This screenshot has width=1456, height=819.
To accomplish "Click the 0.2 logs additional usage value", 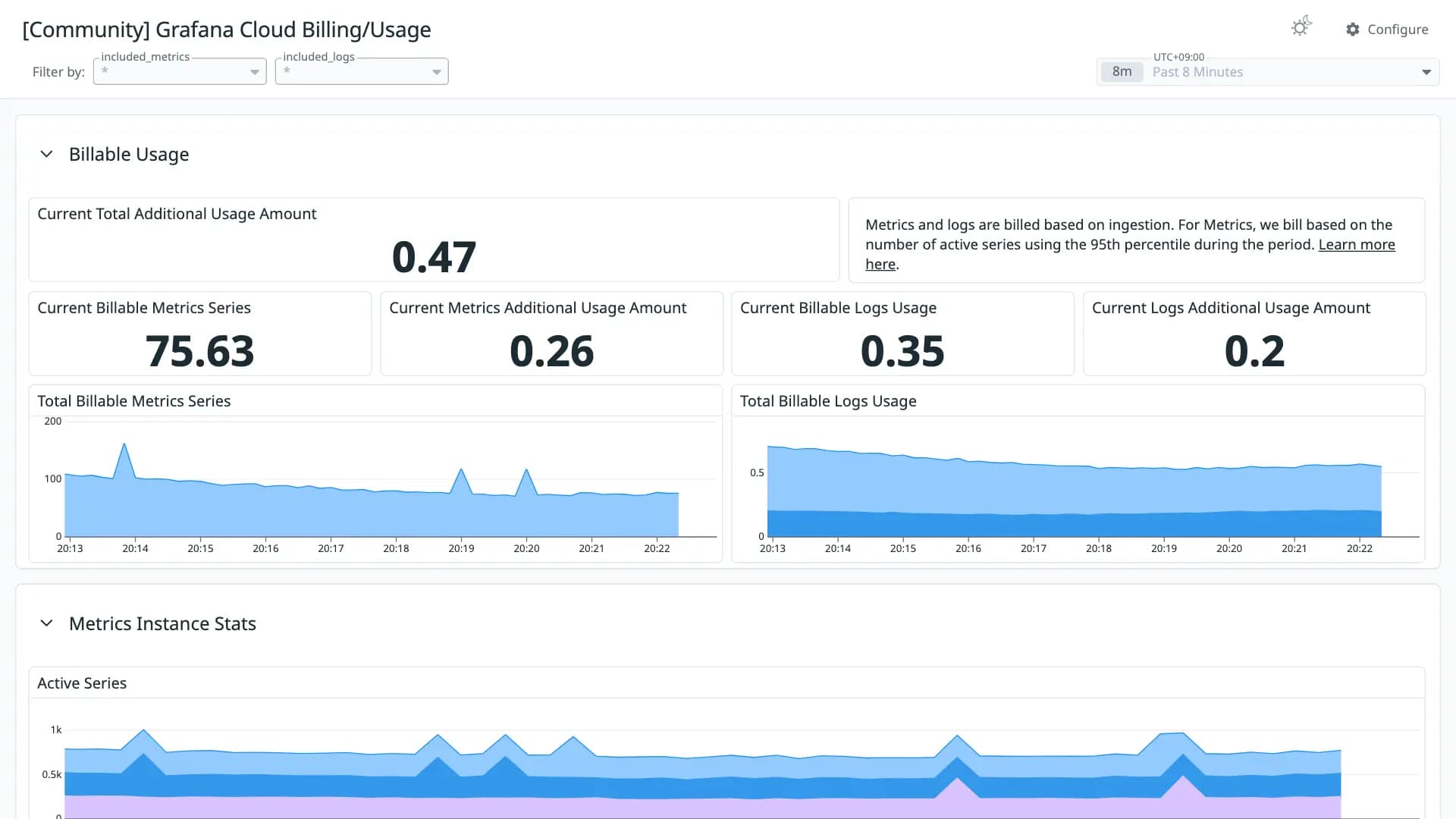I will click(1254, 351).
